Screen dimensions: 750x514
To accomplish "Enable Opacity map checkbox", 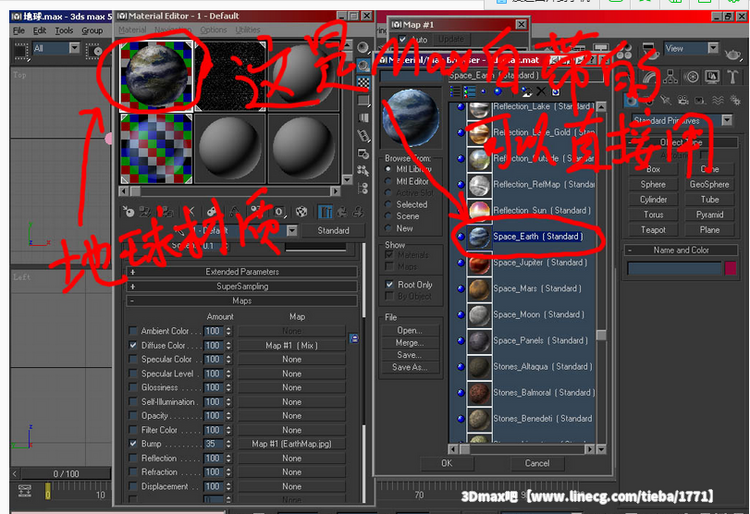I will click(x=133, y=416).
